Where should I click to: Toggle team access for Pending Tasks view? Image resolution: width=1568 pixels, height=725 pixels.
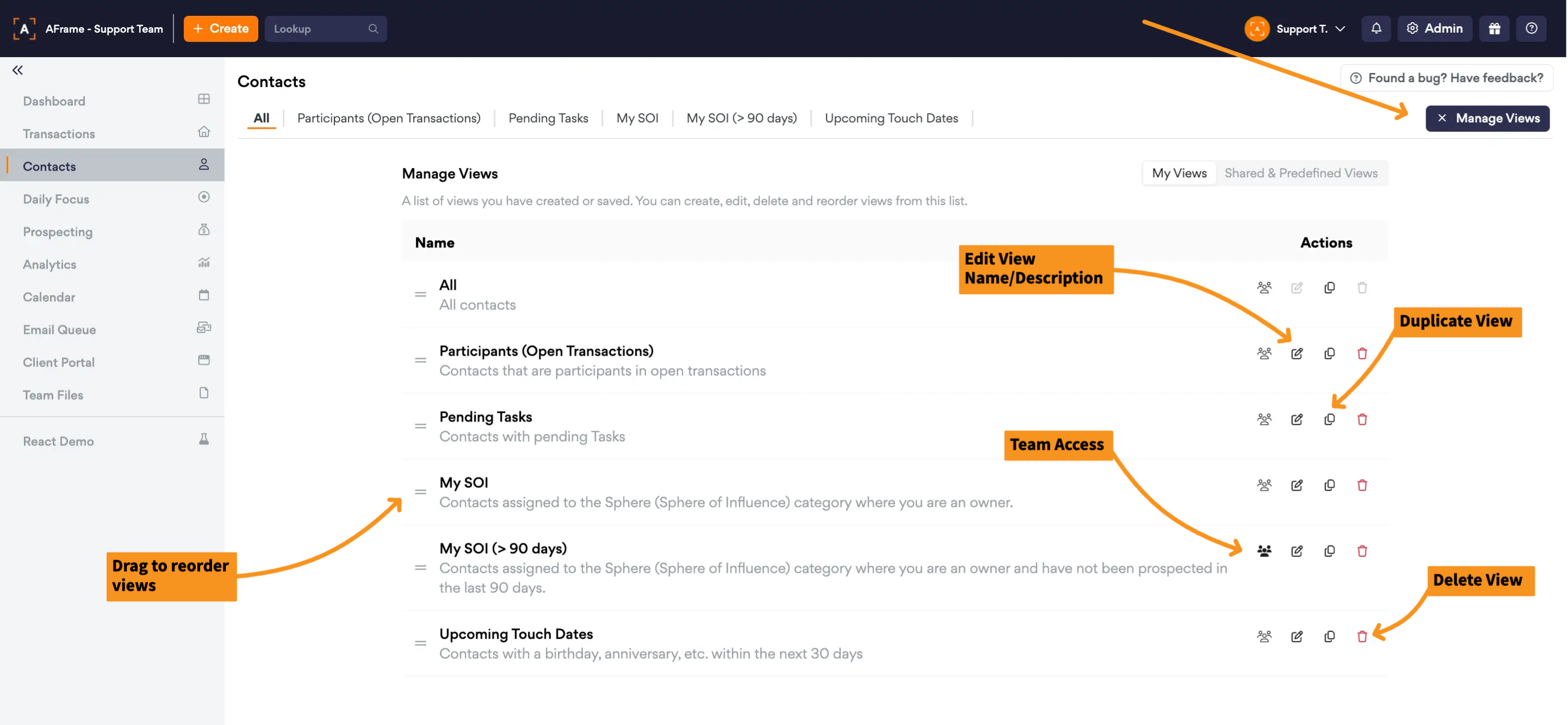point(1264,419)
